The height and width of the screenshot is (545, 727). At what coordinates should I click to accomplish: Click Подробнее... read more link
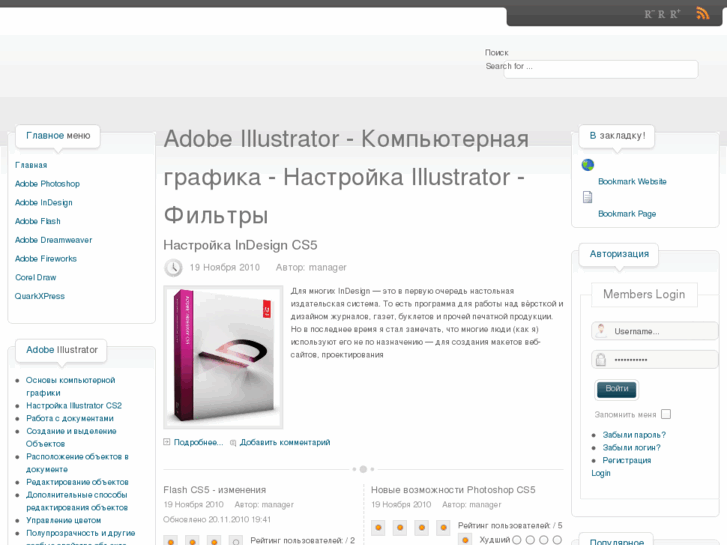point(198,442)
